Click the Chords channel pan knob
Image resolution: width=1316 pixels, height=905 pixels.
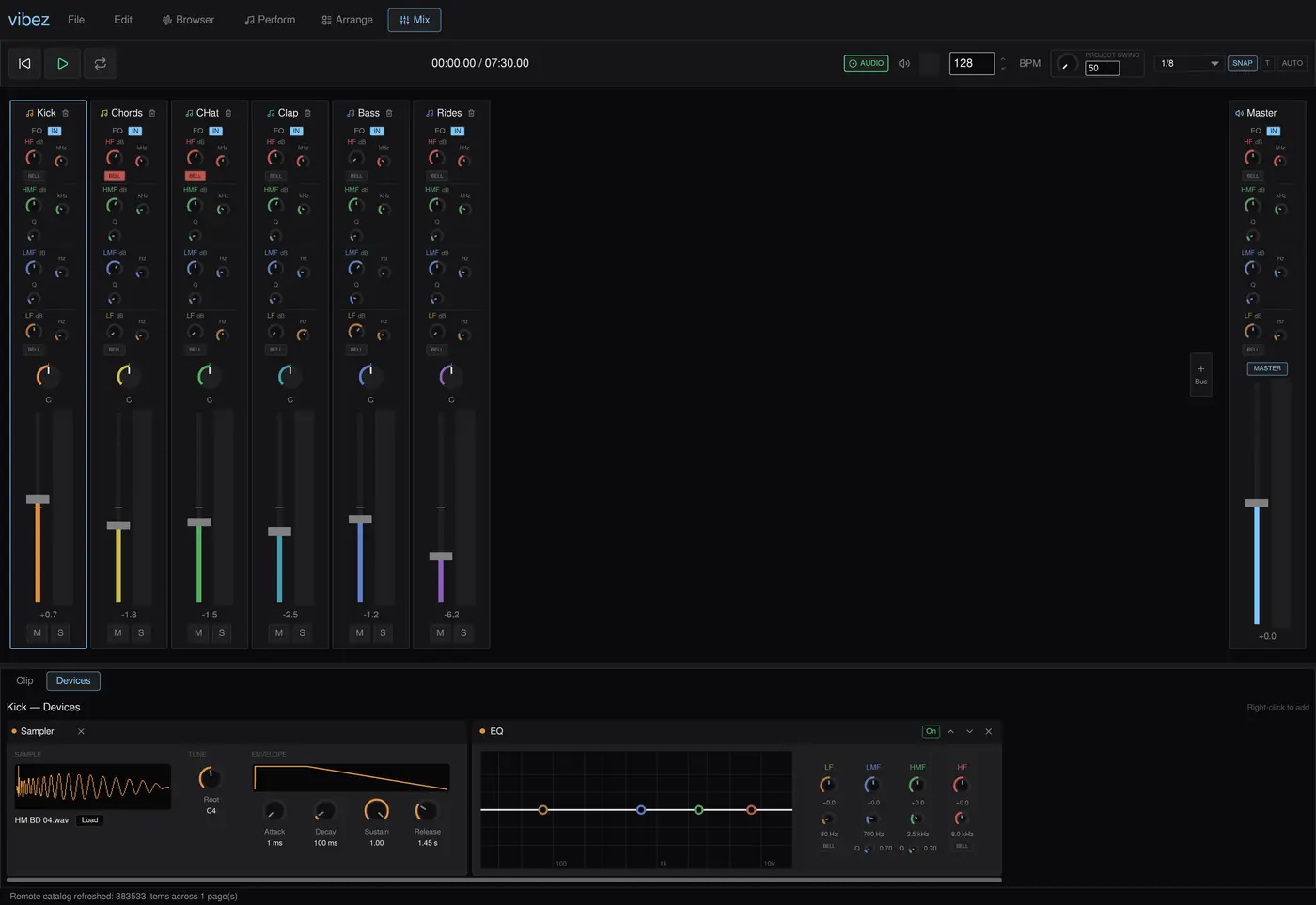127,376
